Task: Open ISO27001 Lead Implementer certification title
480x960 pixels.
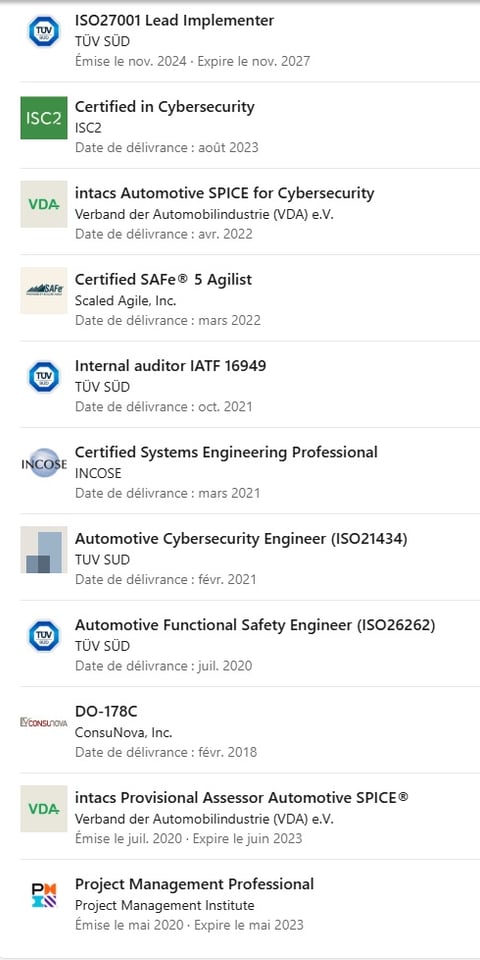Action: (174, 20)
